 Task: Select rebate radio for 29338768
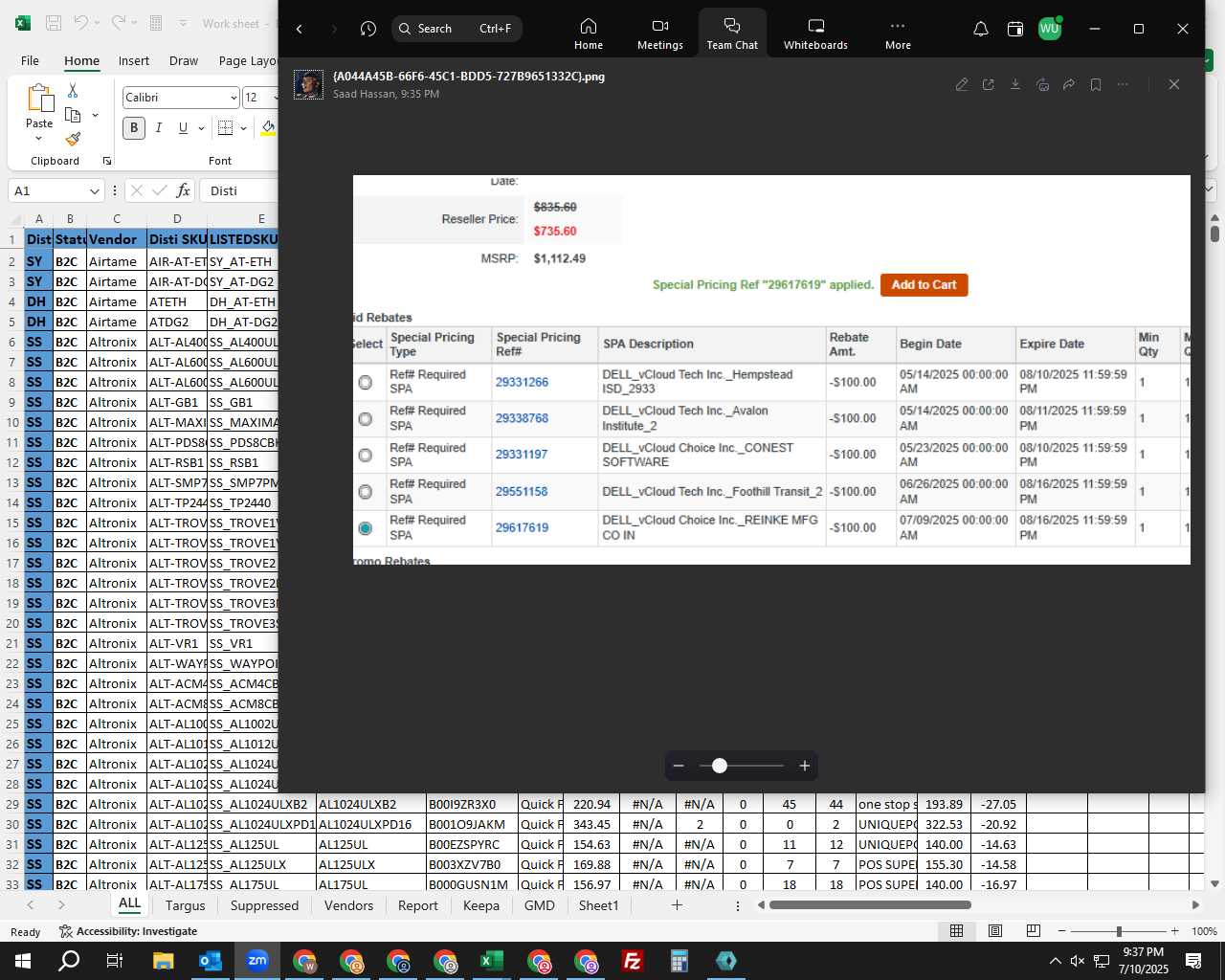(366, 418)
